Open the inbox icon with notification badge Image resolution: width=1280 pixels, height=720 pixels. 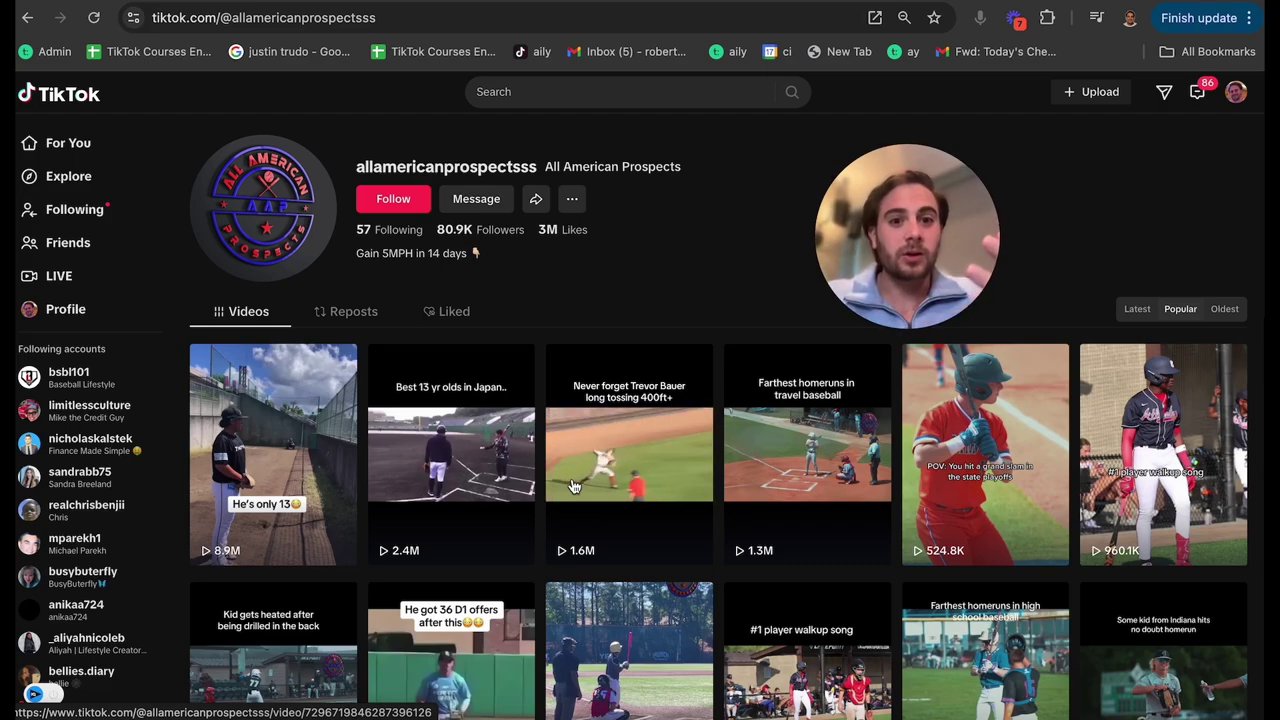pos(1197,91)
